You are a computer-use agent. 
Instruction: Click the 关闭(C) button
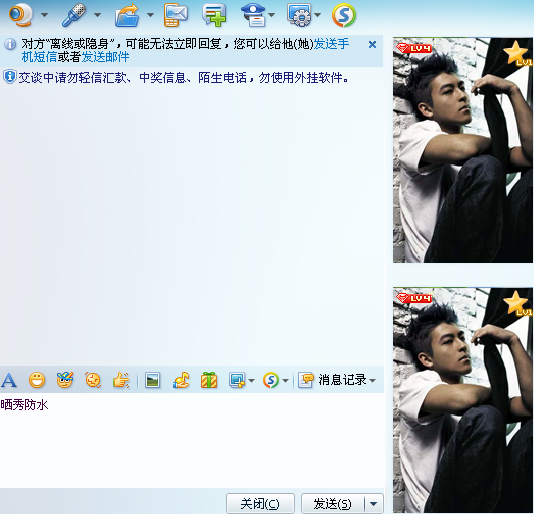[x=260, y=503]
